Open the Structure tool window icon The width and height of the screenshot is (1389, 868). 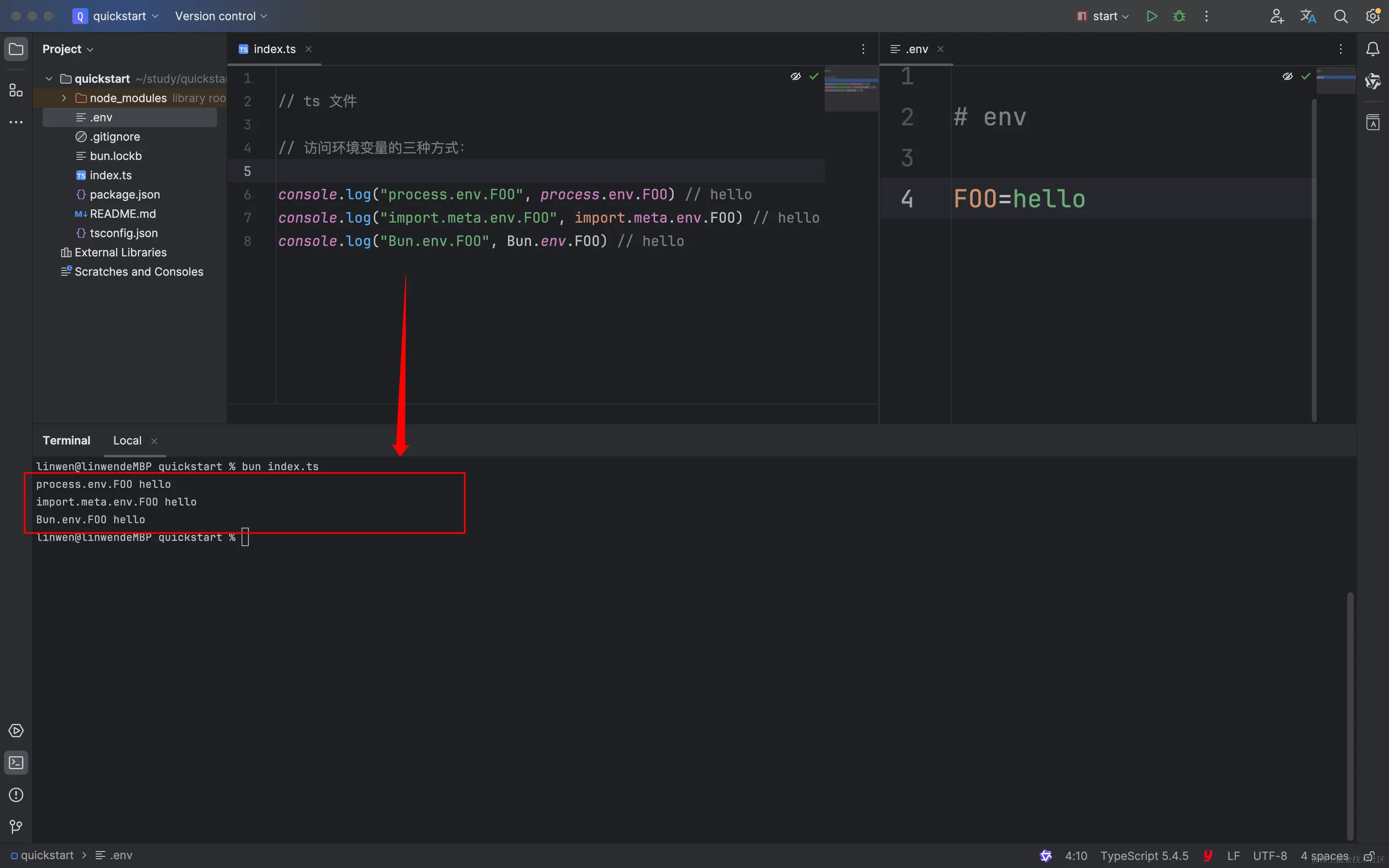(16, 90)
